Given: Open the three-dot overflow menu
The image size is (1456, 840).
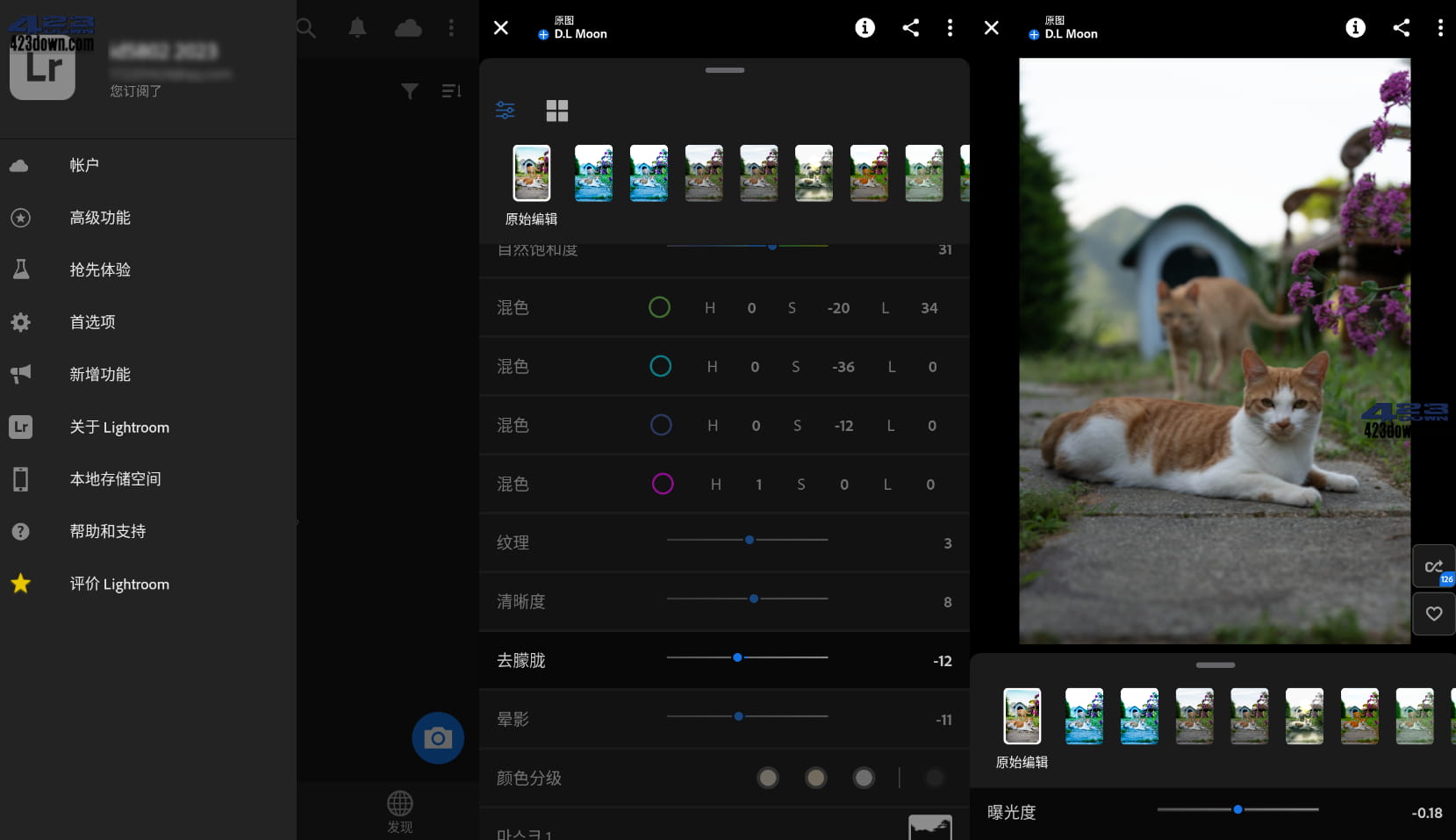Looking at the screenshot, I should pyautogui.click(x=1442, y=27).
